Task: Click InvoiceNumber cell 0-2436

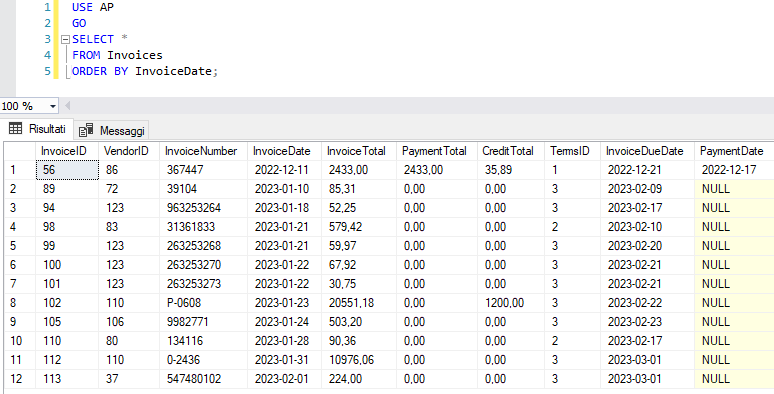Action: [x=203, y=360]
